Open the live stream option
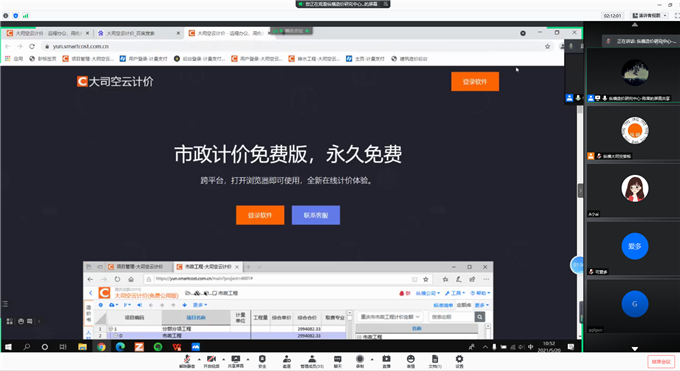Screen dimensions: 680x371 coord(386,361)
